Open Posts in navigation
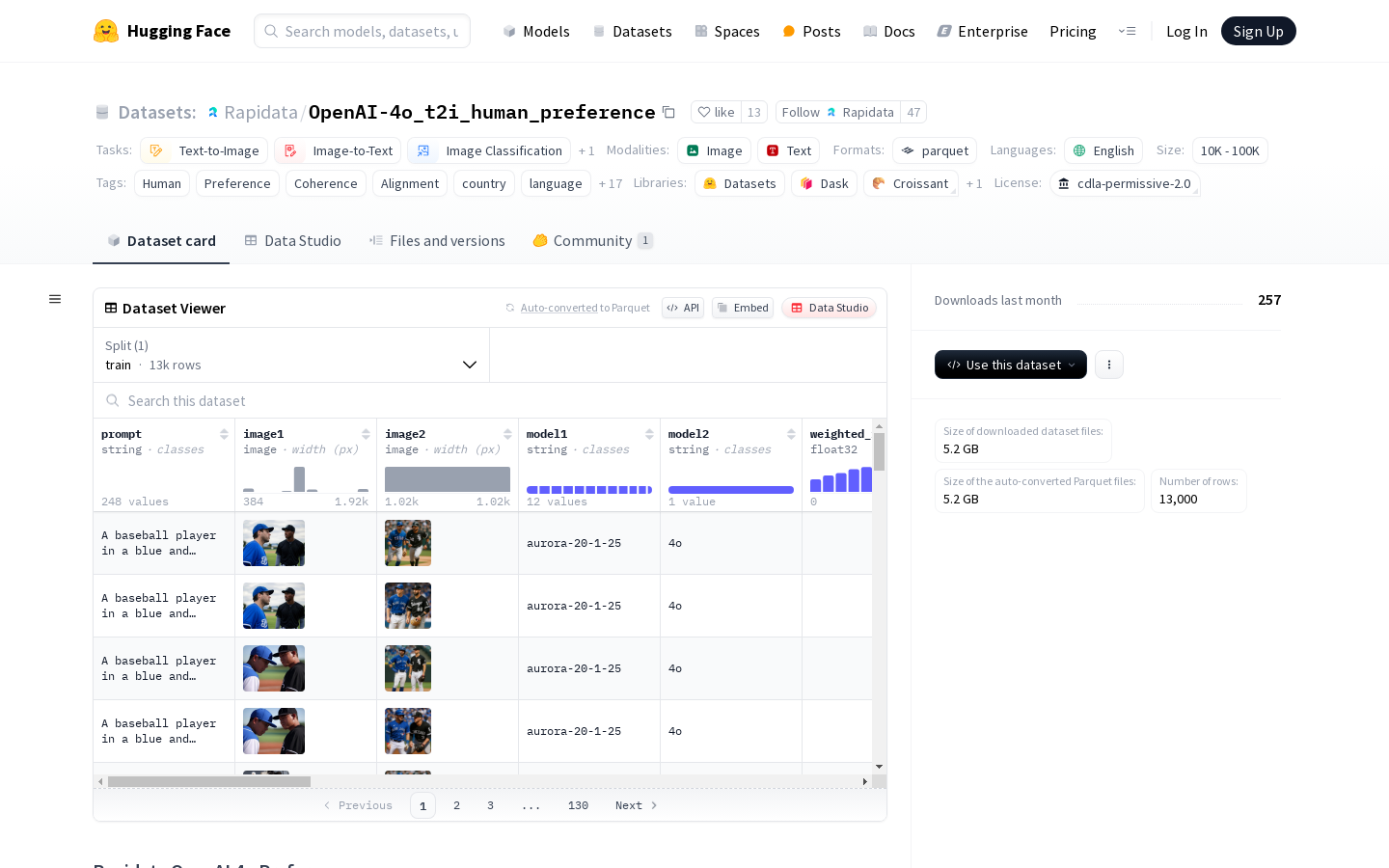The image size is (1389, 868). (811, 31)
